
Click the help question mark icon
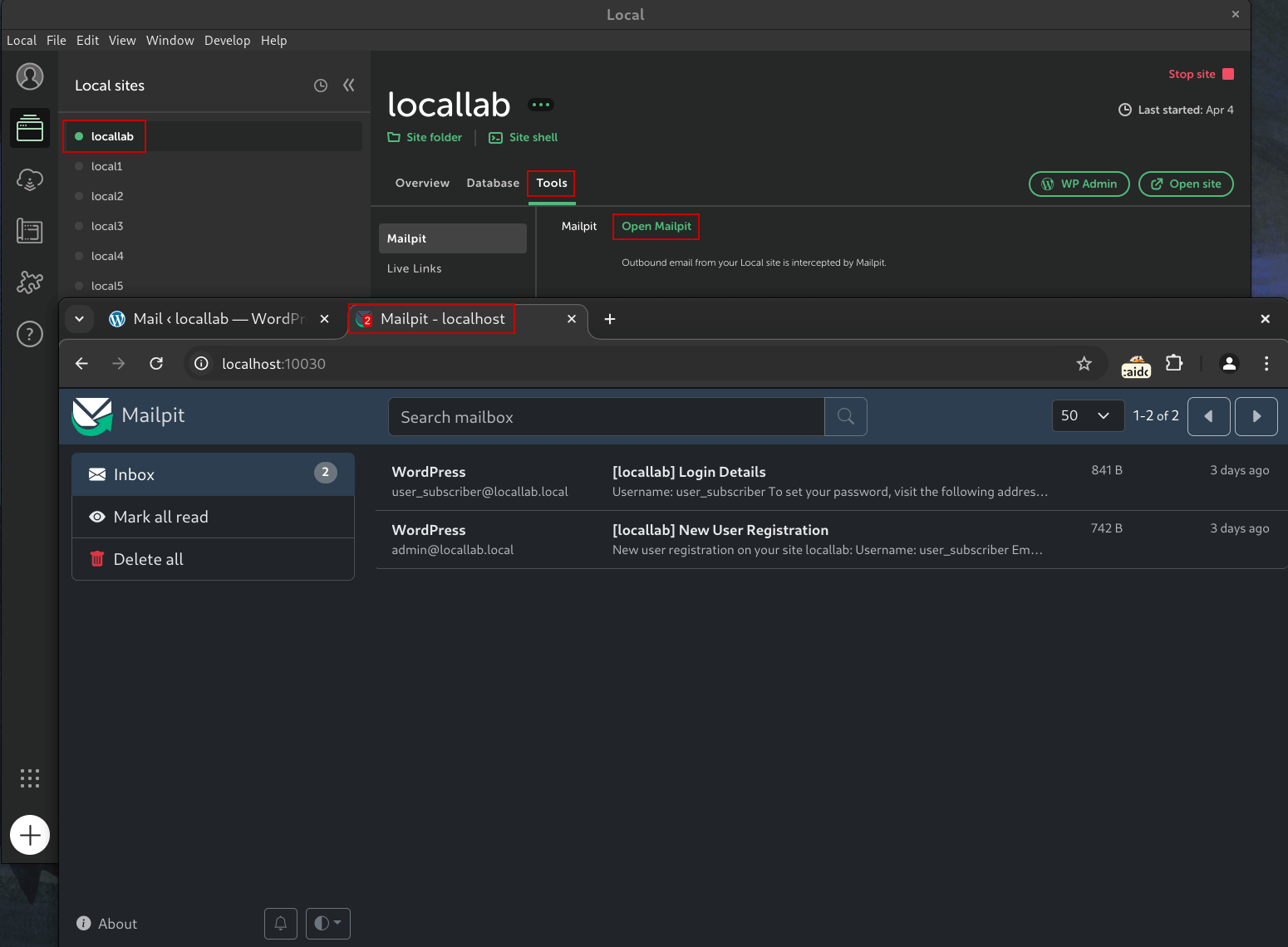30,334
